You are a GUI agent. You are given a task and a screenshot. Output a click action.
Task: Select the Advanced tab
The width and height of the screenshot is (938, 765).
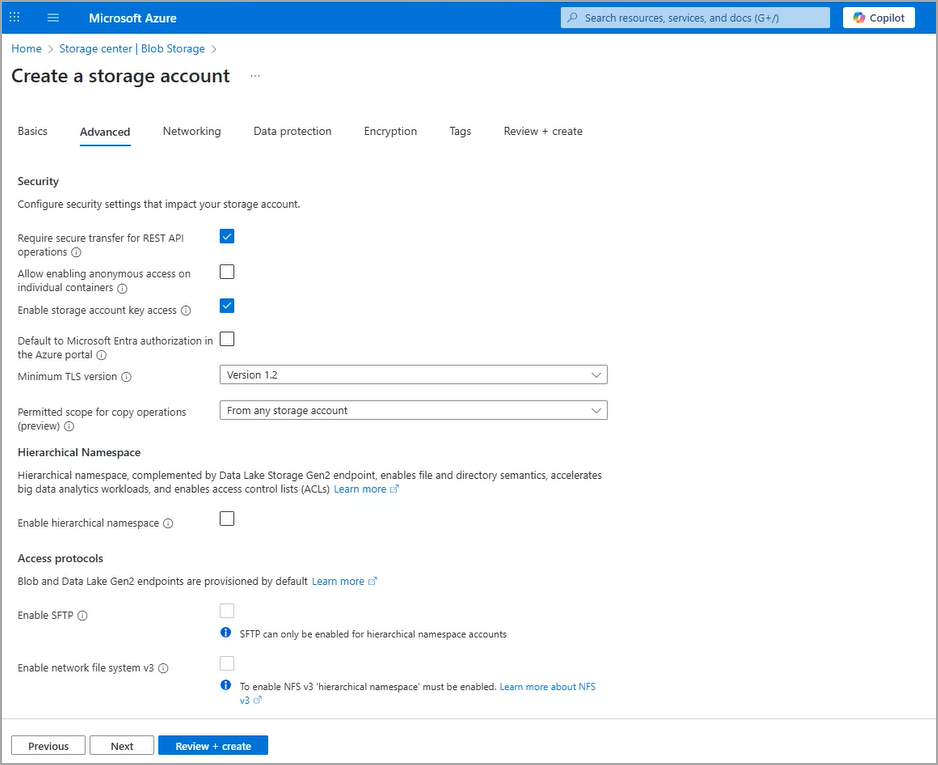point(105,132)
